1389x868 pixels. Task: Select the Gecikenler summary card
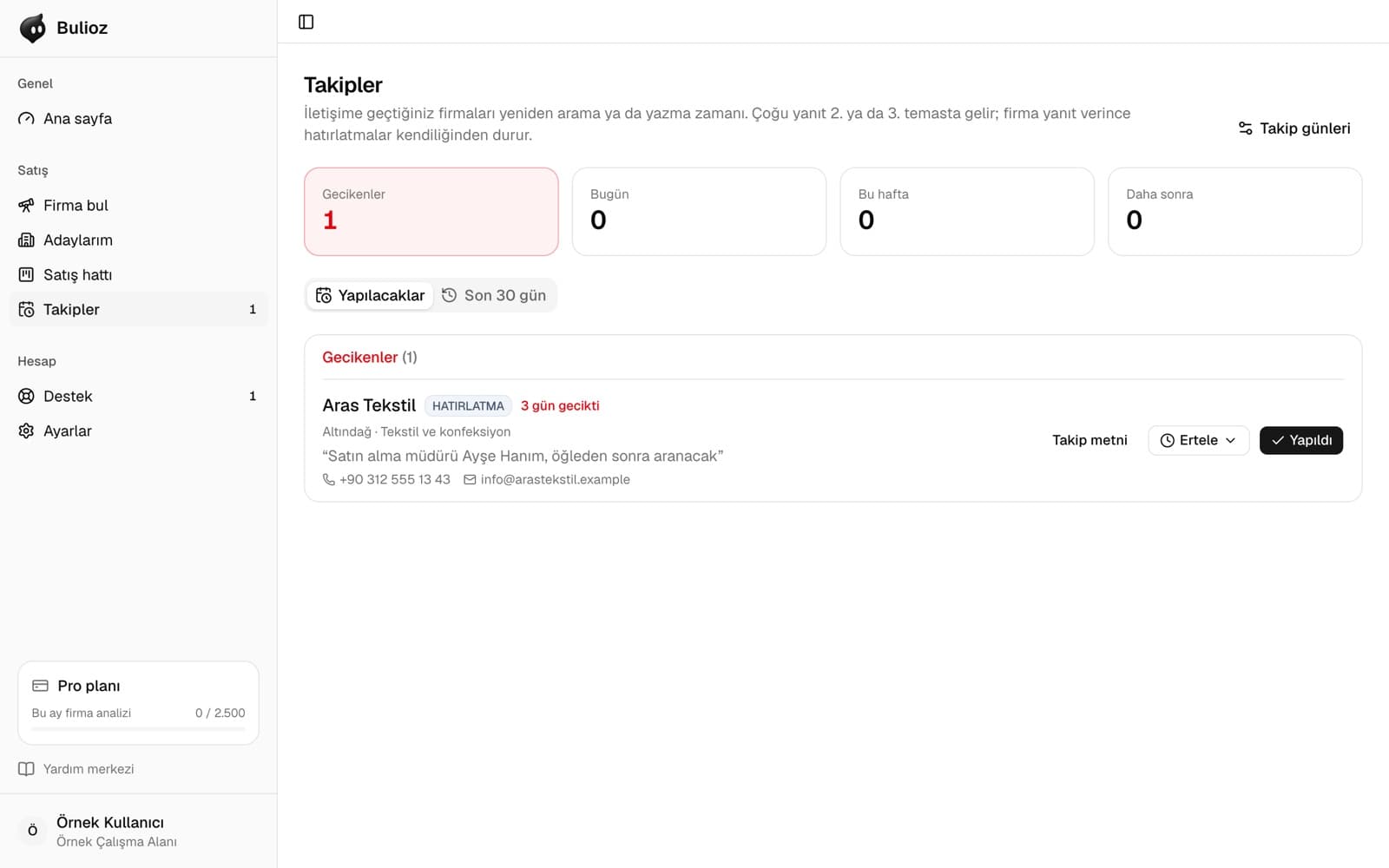431,212
